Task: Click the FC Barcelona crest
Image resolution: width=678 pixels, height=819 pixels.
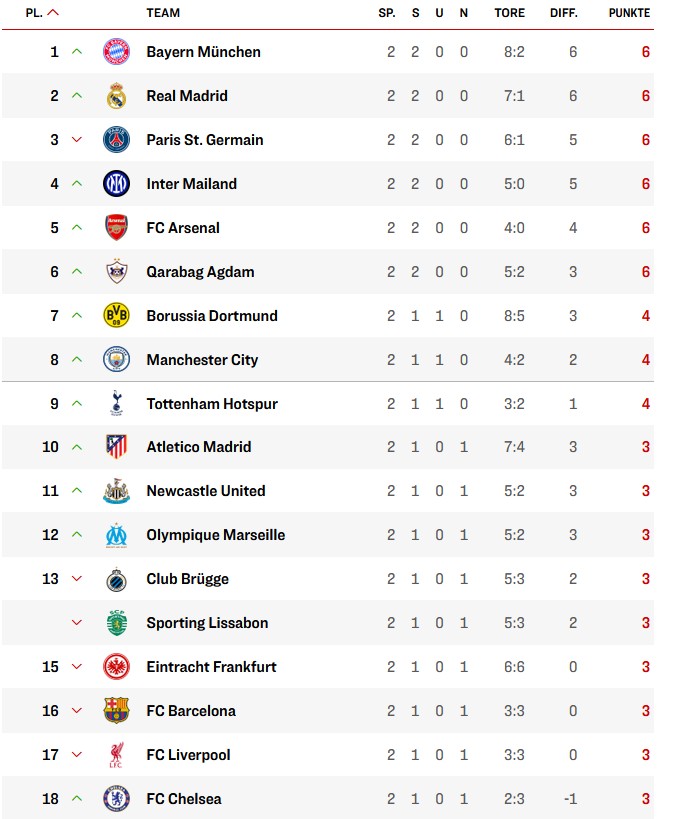Action: click(x=117, y=711)
